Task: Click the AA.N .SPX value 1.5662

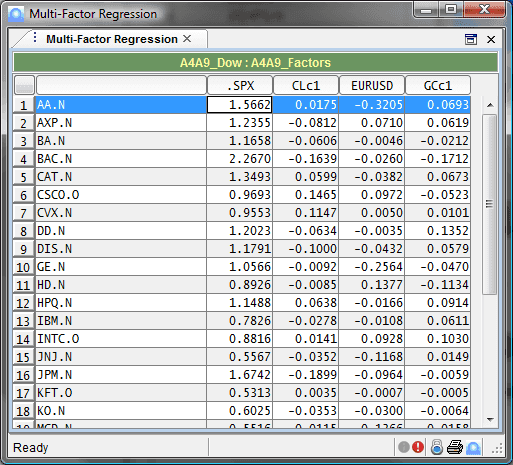Action: coord(240,105)
